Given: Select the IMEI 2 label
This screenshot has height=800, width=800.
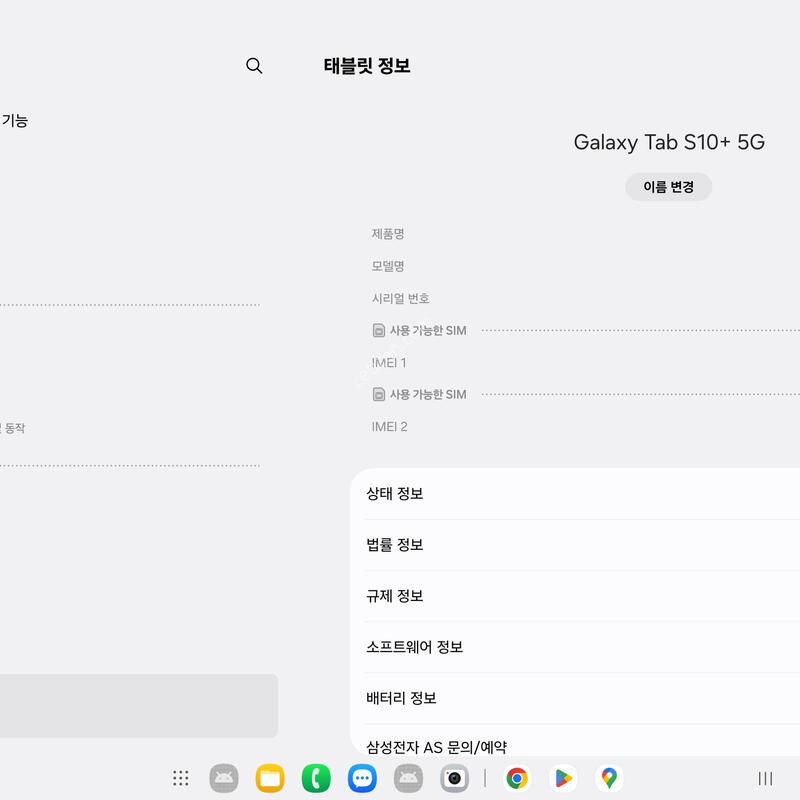Looking at the screenshot, I should coord(389,427).
